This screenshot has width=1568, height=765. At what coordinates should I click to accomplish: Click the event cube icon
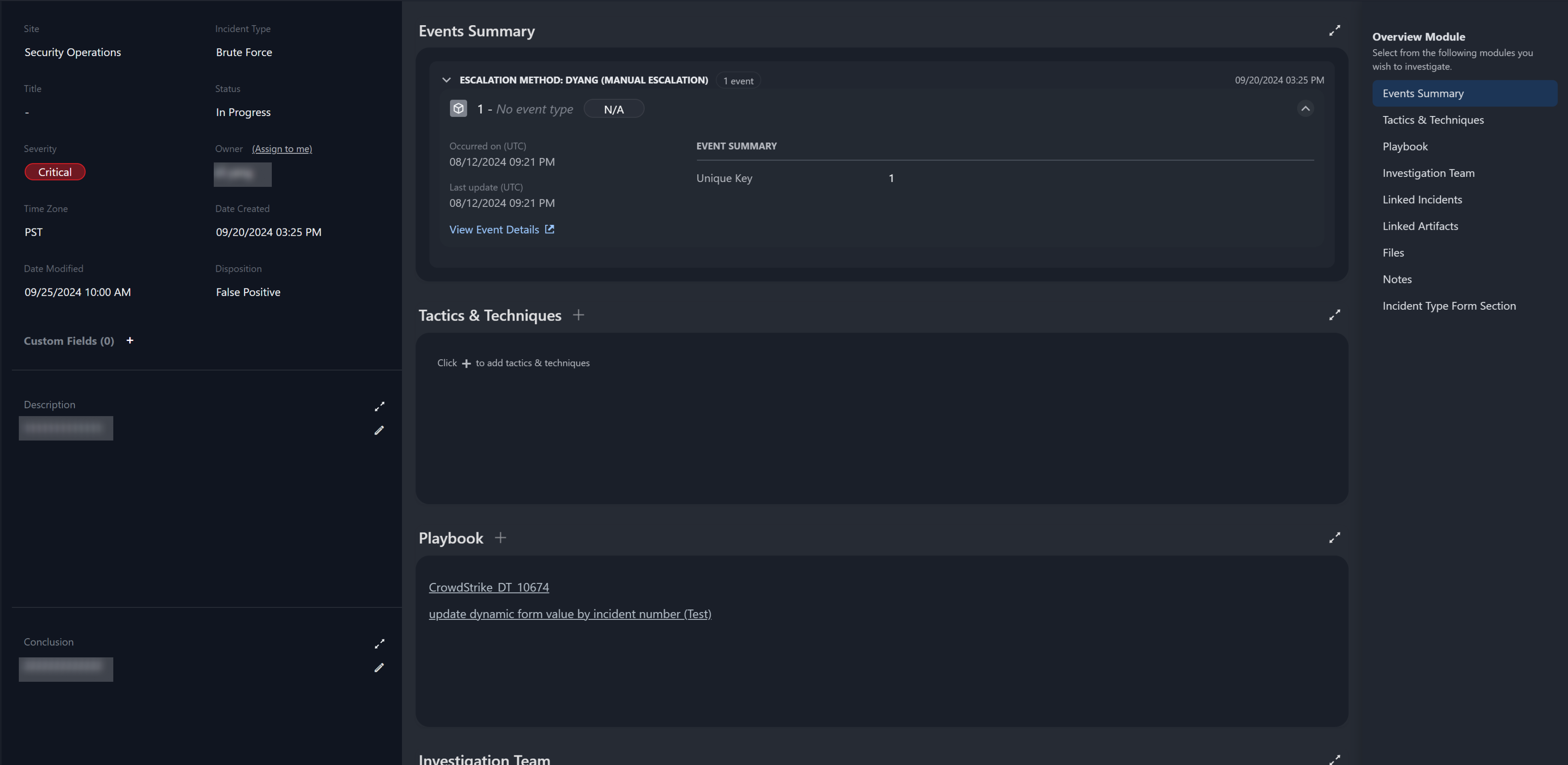(x=458, y=108)
